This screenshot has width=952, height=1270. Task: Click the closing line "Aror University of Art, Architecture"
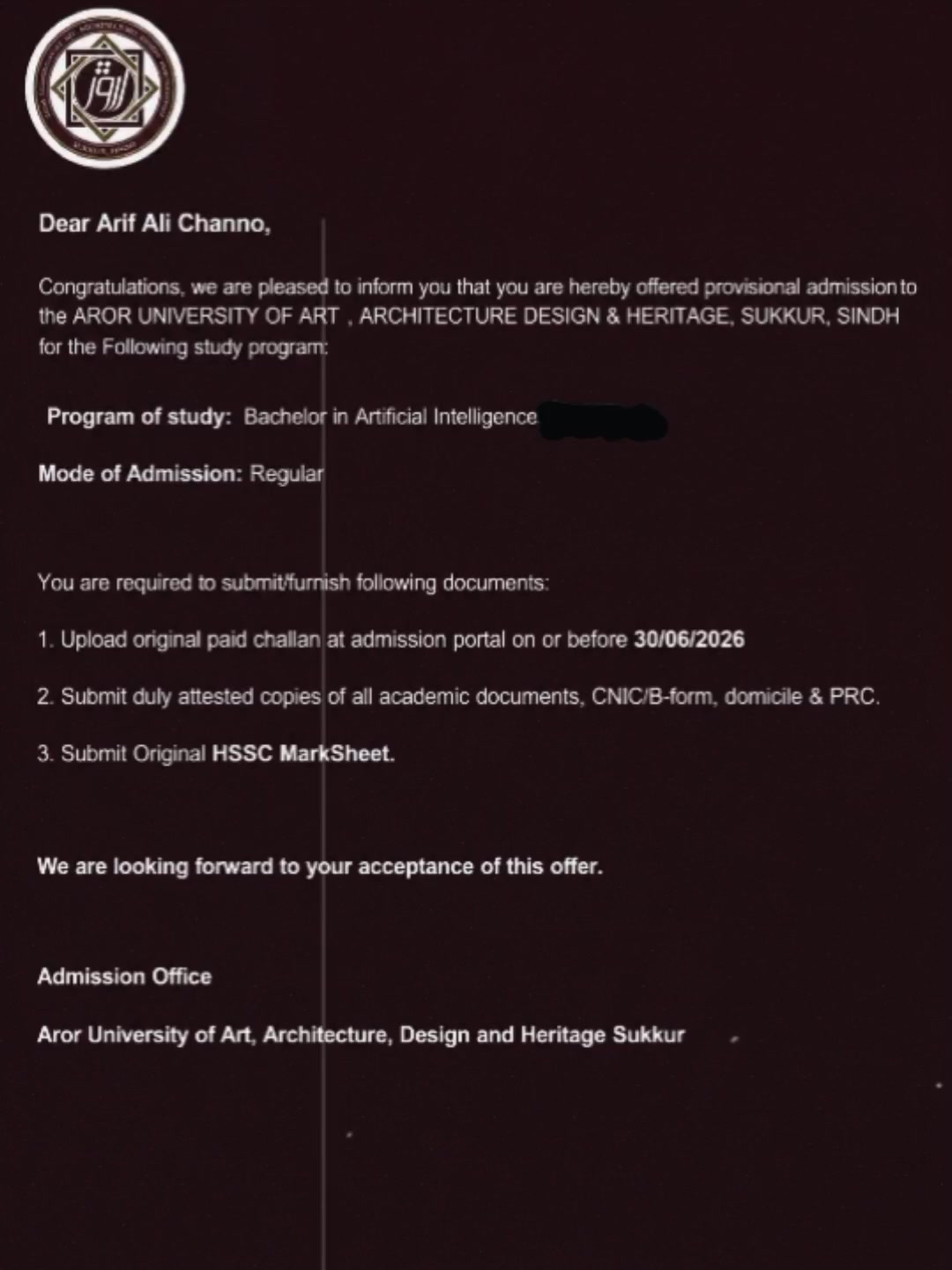tap(361, 1035)
